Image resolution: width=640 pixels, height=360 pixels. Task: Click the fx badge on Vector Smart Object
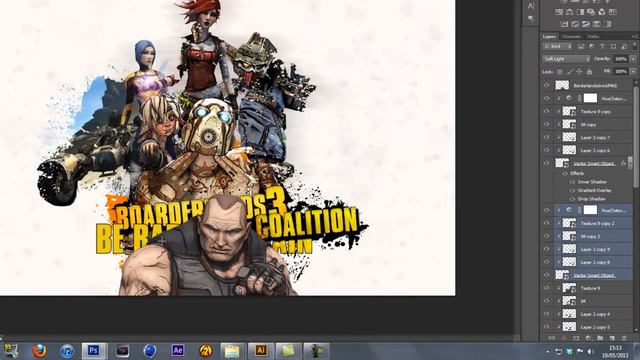point(624,163)
